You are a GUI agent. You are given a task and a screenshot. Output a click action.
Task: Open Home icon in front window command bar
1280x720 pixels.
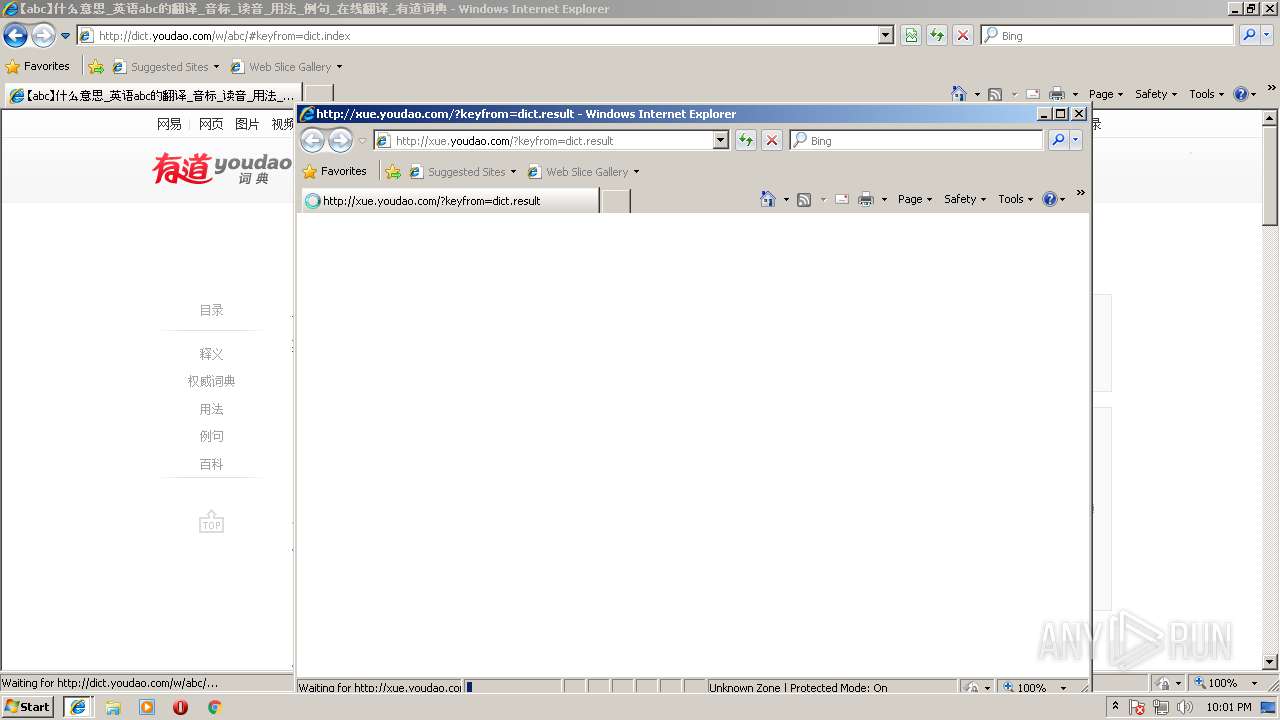coord(768,199)
